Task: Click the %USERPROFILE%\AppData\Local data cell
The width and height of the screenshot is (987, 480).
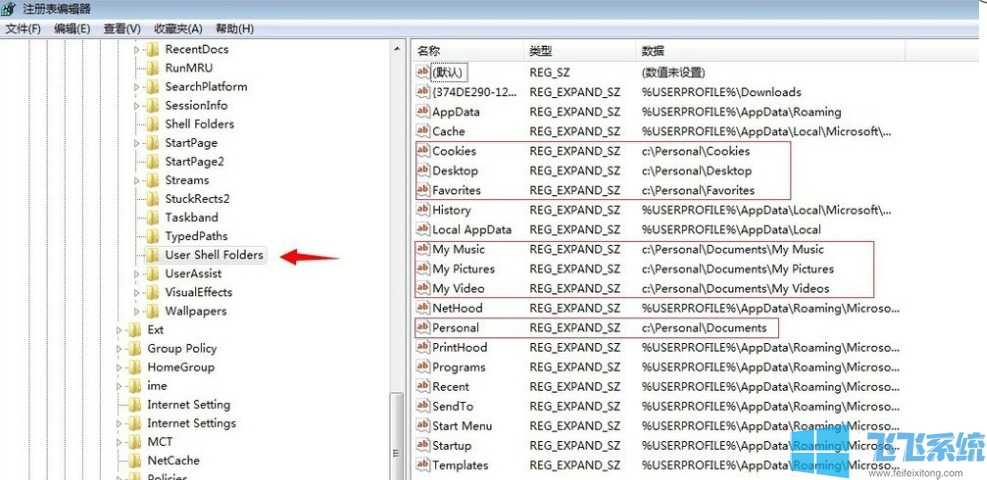Action: tap(731, 230)
